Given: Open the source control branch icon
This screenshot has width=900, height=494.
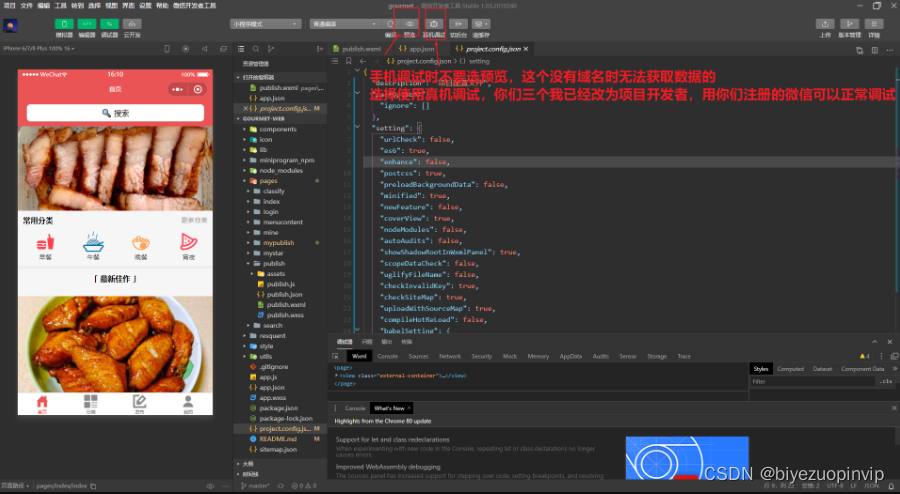Looking at the screenshot, I should [271, 49].
